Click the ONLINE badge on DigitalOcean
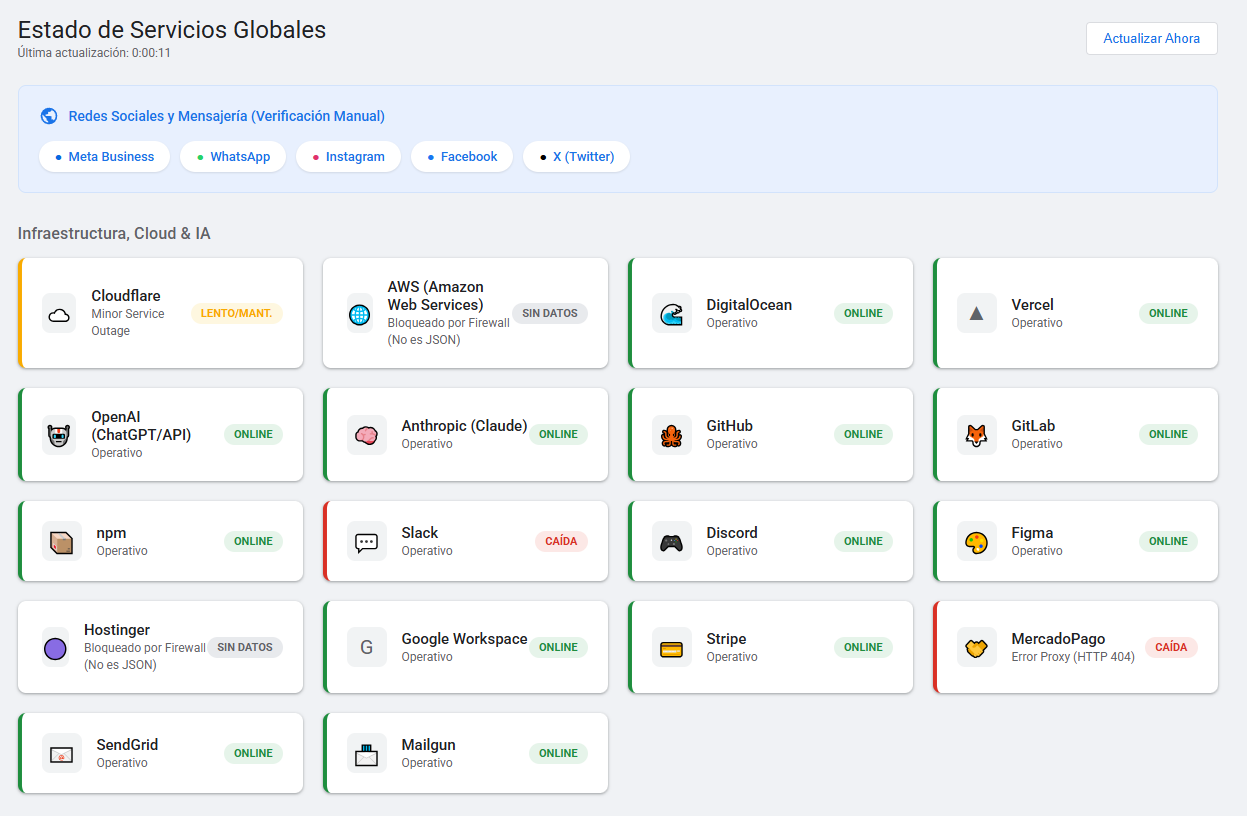Viewport: 1247px width, 816px height. pos(863,314)
